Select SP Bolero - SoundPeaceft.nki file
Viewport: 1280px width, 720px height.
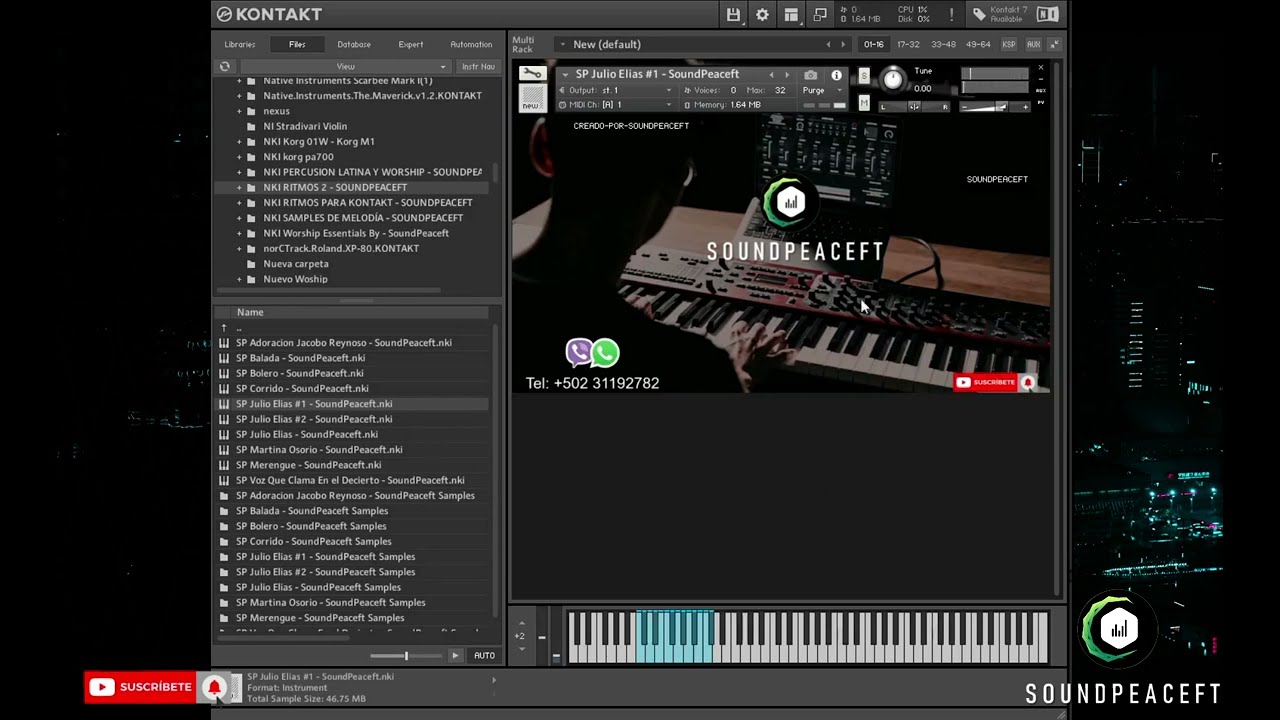(x=300, y=373)
